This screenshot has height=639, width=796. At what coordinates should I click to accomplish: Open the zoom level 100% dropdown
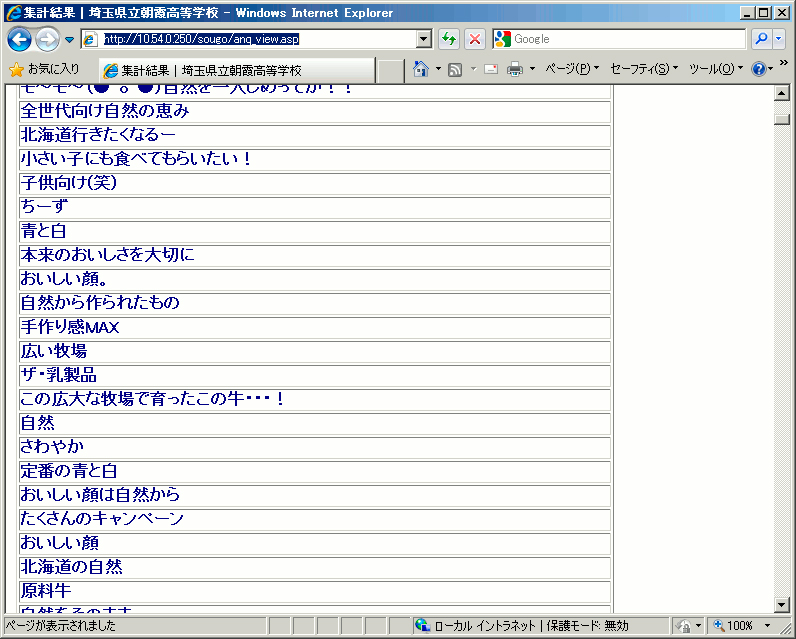[x=767, y=626]
